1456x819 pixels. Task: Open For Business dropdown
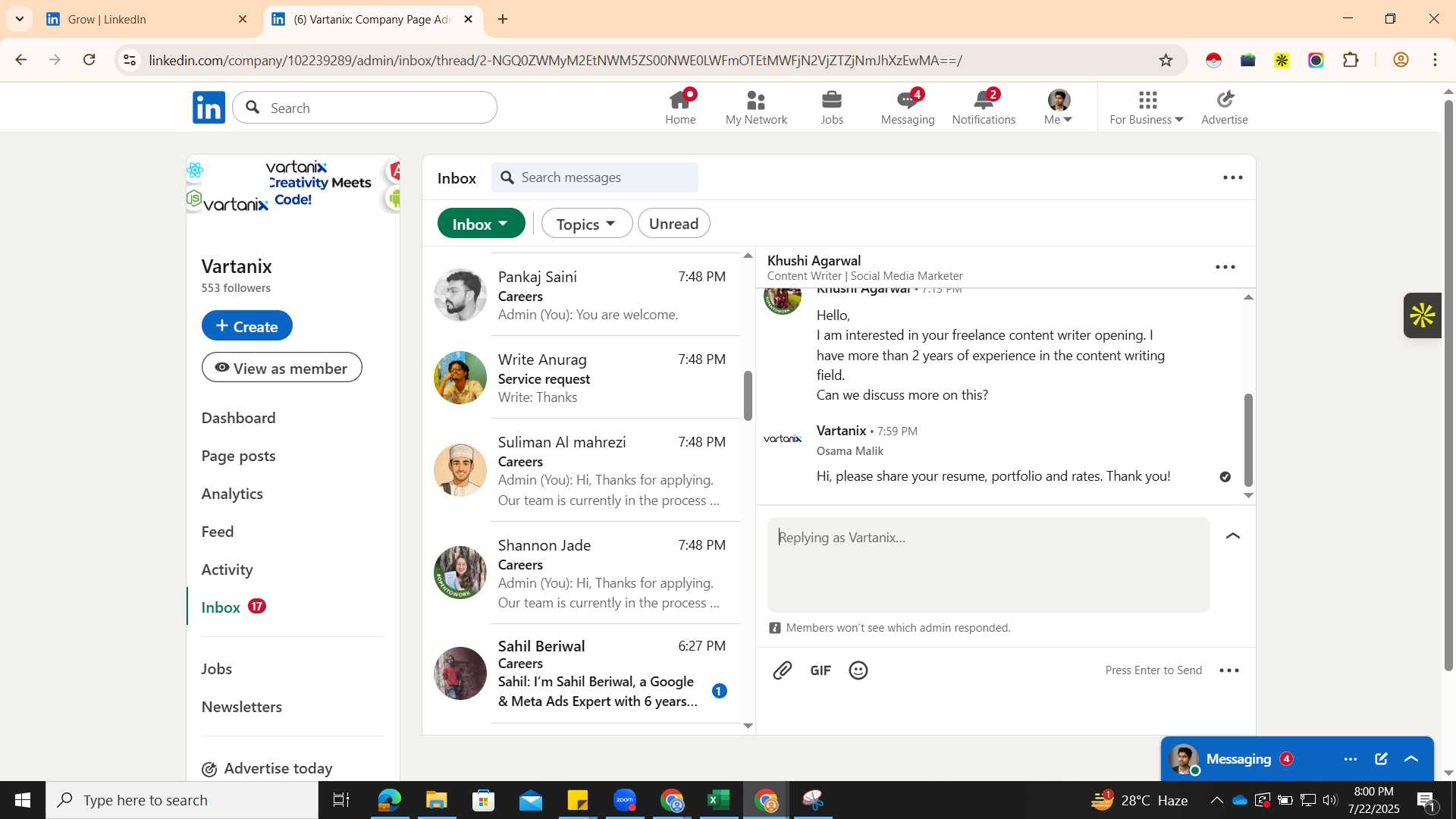coord(1147,108)
